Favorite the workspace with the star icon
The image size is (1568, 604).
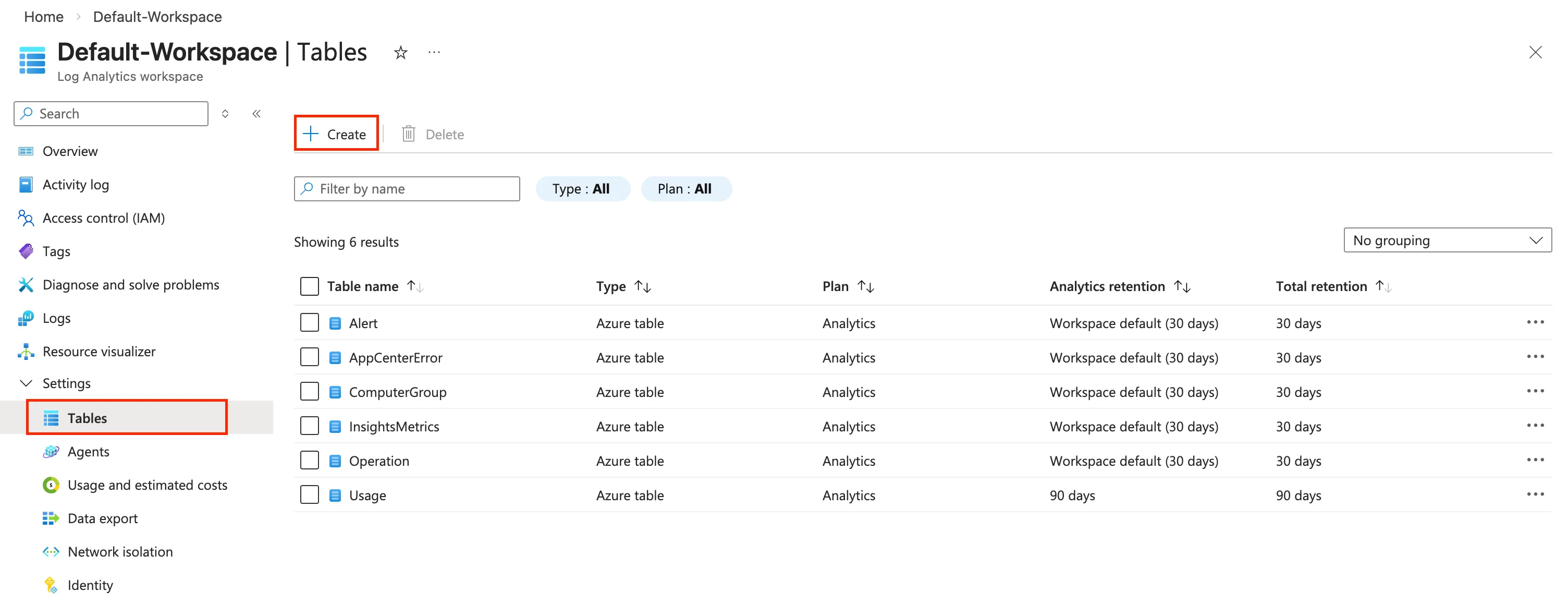[x=400, y=53]
